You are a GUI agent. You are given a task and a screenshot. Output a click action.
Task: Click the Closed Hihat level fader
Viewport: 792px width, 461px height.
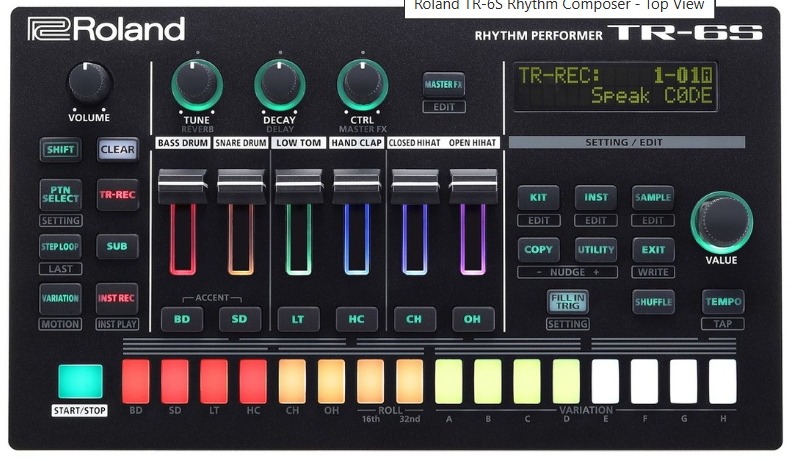click(415, 186)
